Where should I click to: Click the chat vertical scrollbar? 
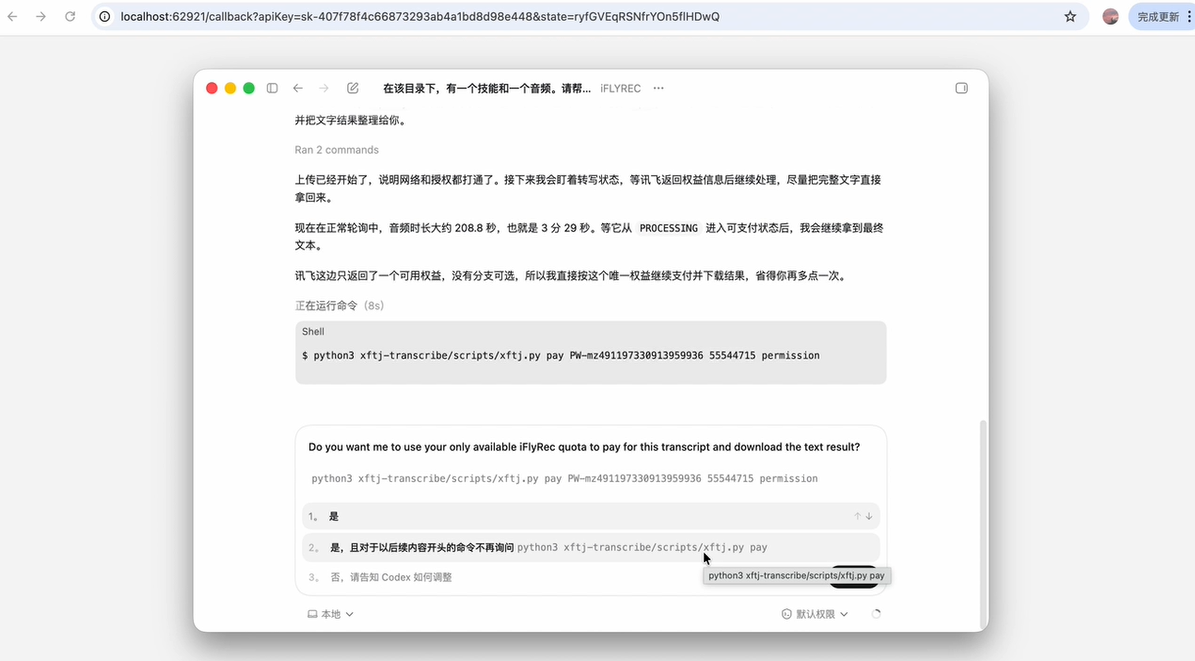(x=983, y=518)
